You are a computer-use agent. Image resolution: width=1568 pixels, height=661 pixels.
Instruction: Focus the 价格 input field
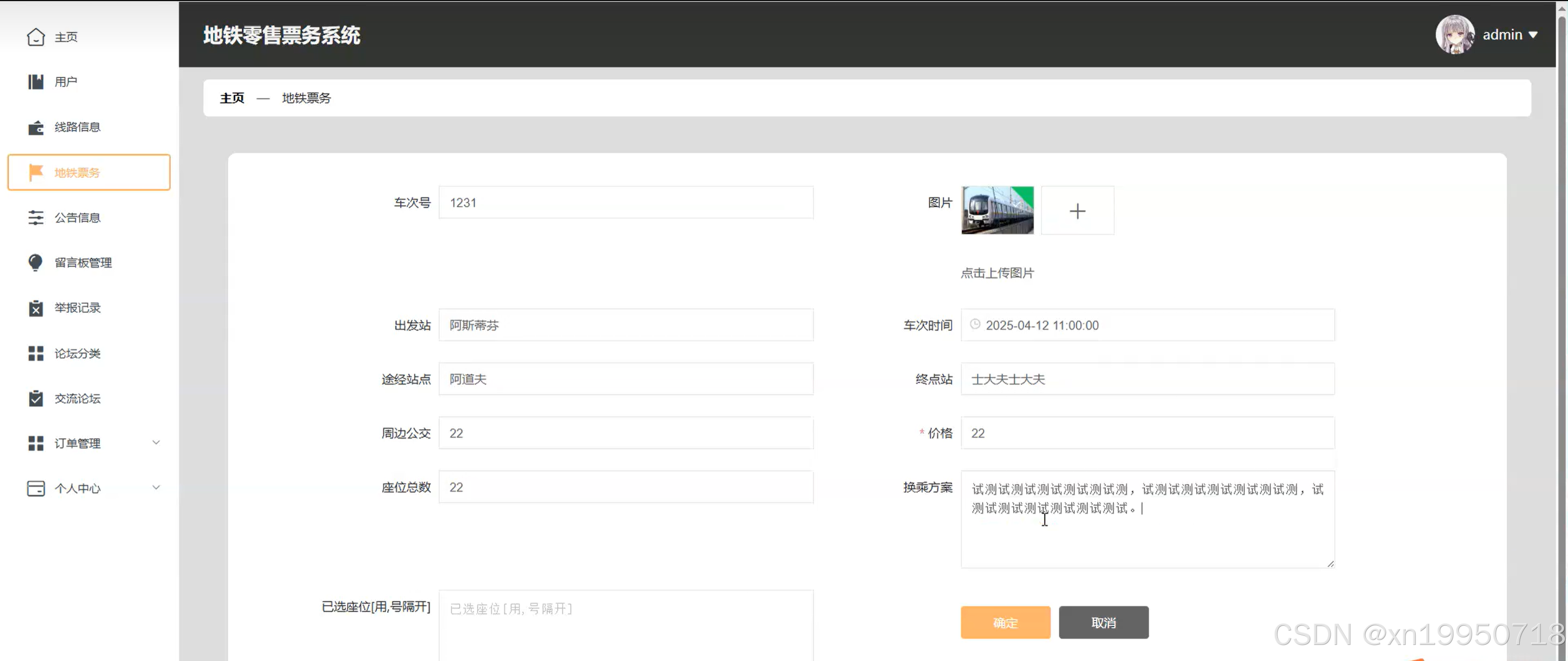pos(1148,433)
